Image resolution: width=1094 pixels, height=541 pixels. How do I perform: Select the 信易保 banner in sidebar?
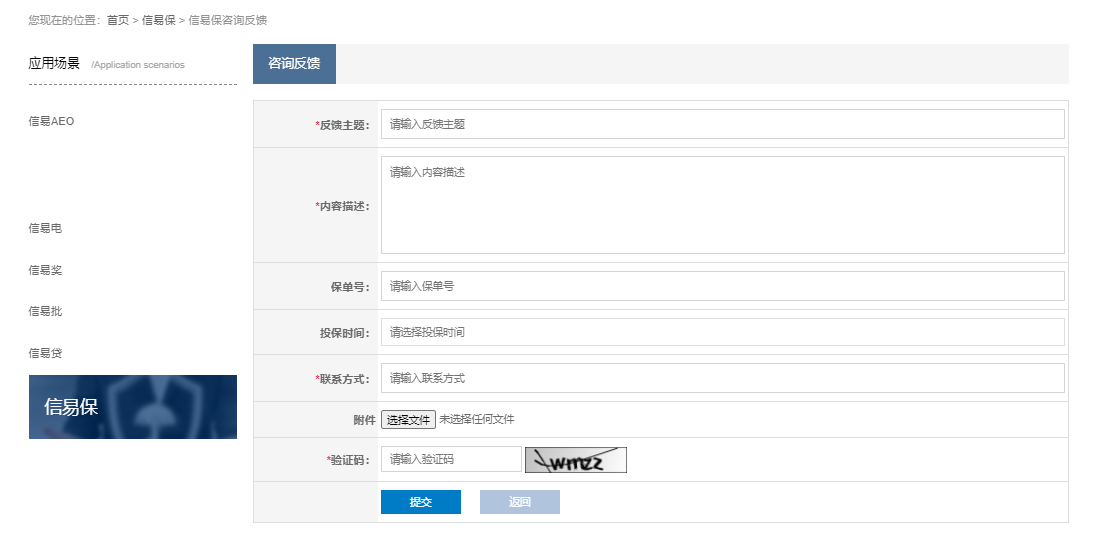click(x=133, y=407)
